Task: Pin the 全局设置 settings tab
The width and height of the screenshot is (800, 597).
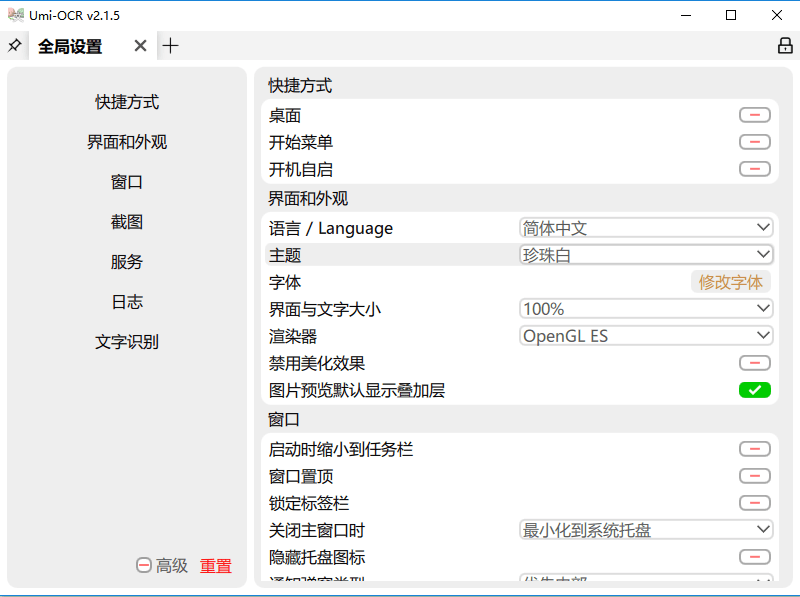Action: coord(14,45)
